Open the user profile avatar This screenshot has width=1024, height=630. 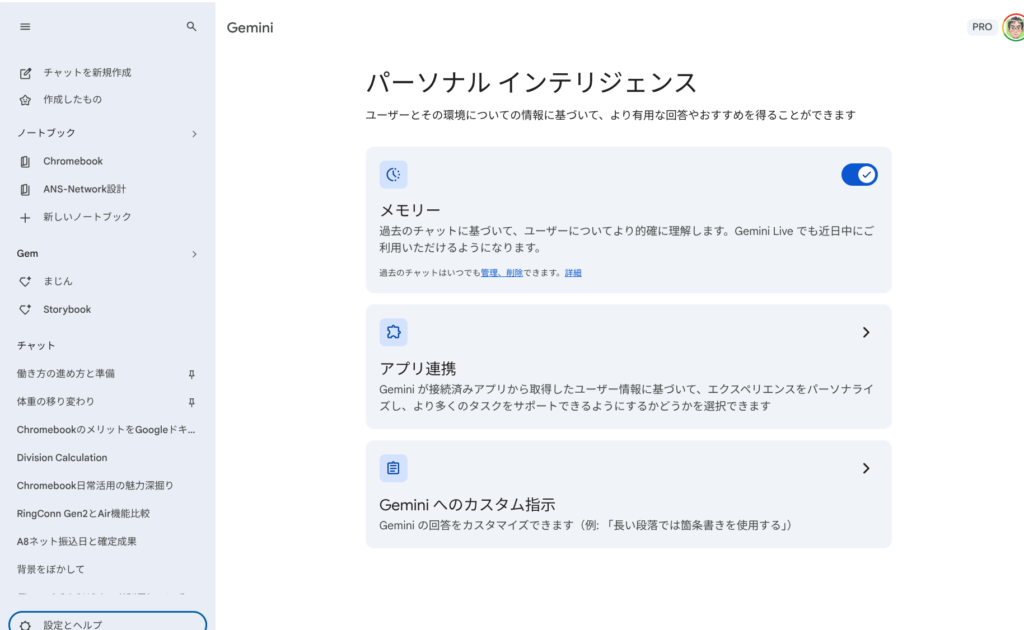pos(1013,27)
